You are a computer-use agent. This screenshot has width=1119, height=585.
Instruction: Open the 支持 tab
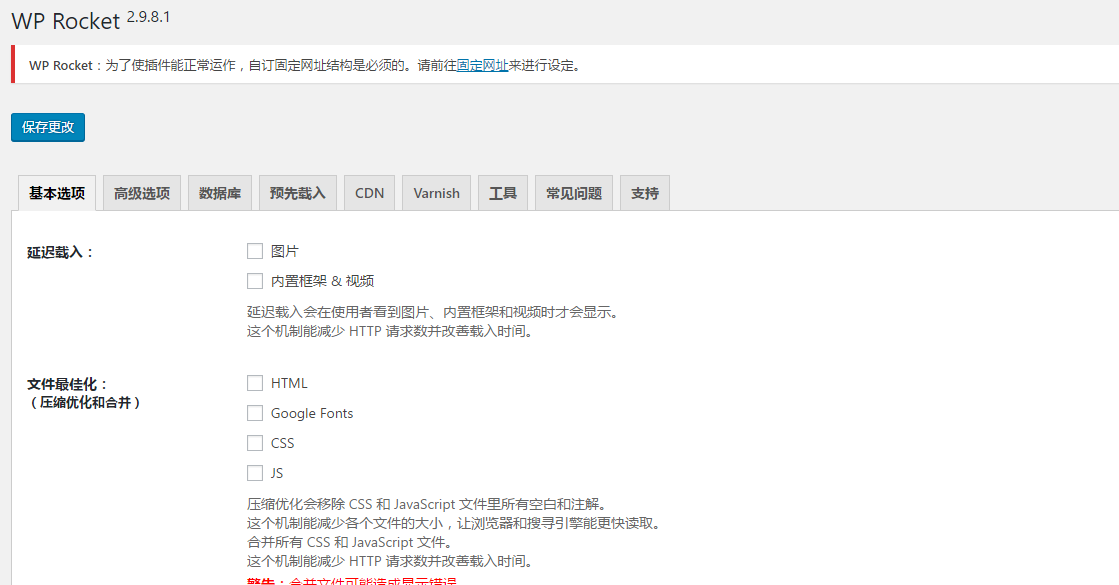click(x=645, y=193)
